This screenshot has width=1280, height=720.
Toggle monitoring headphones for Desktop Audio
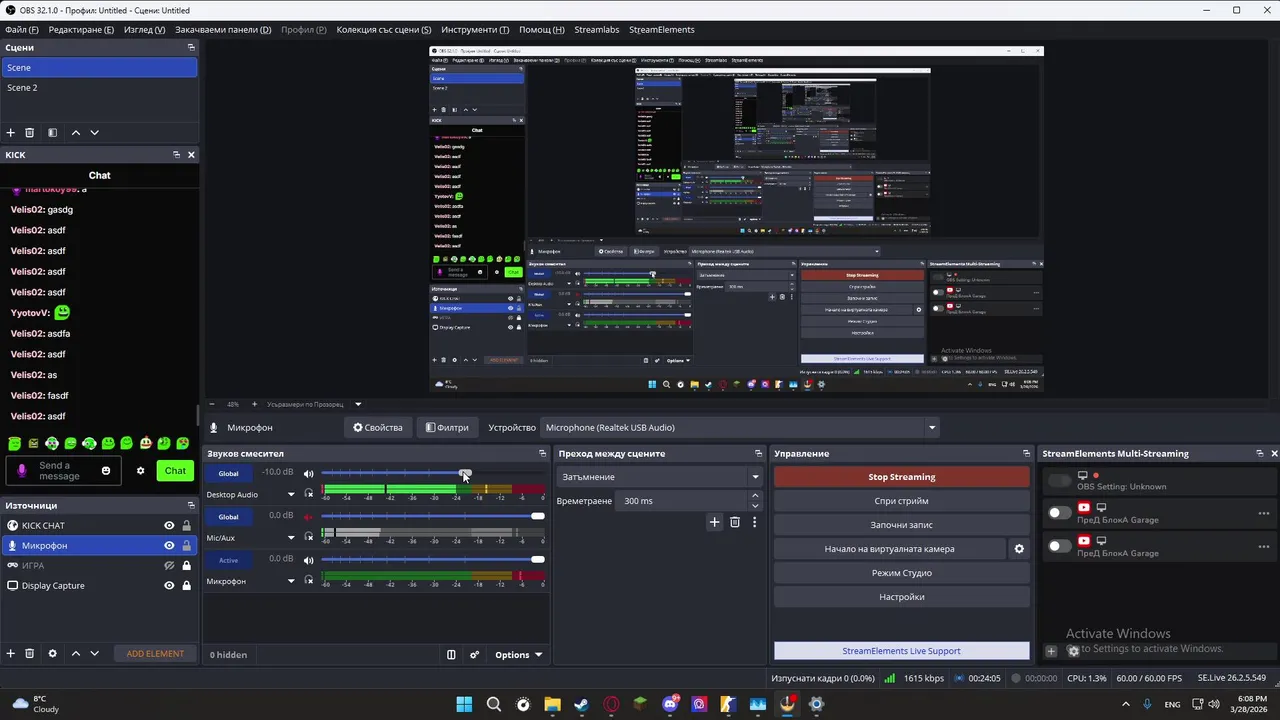point(309,494)
